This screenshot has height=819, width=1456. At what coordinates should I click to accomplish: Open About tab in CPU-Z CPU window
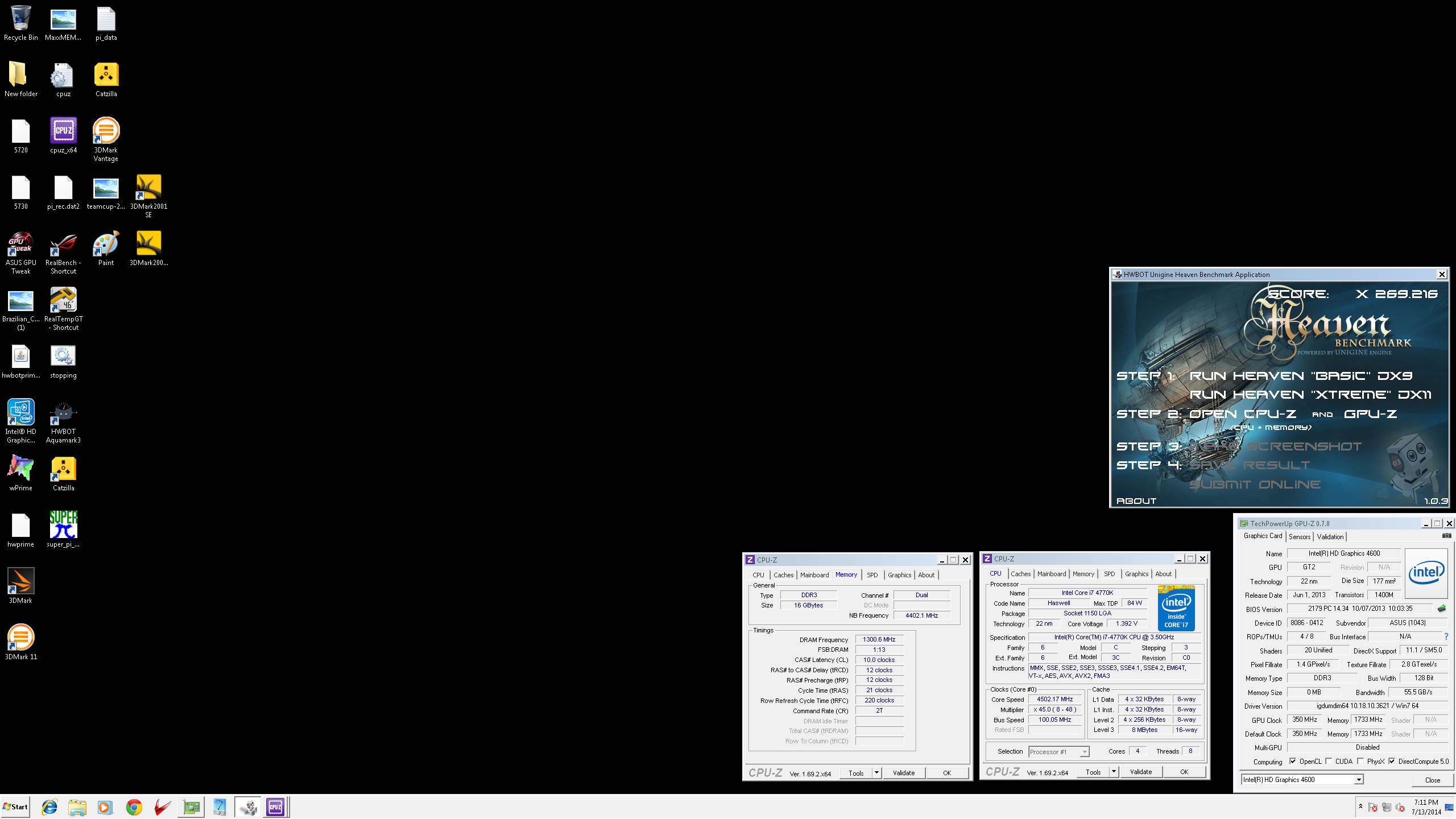pos(1163,574)
